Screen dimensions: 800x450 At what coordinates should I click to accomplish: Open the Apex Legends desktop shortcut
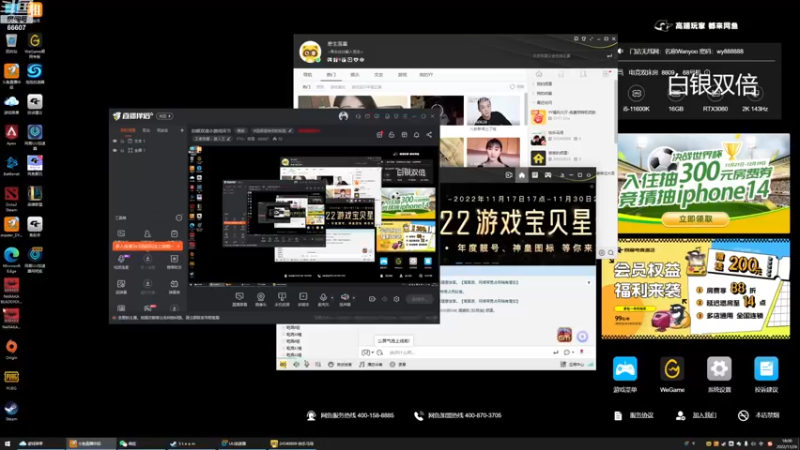(11, 133)
